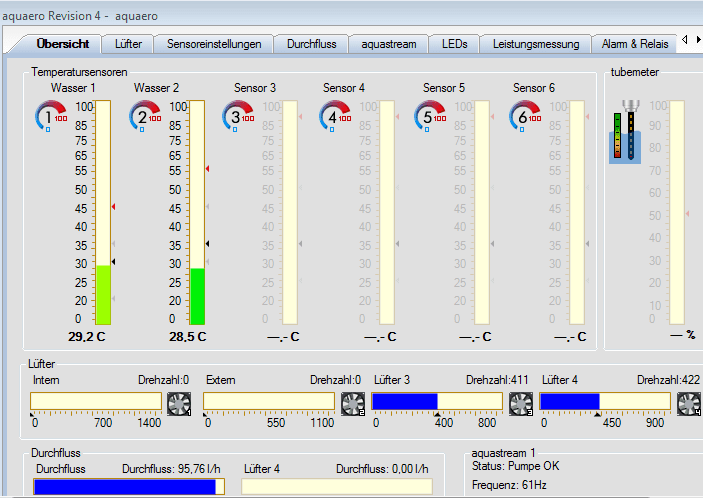
Task: Click the Status: Pumpe OK text
Action: (x=516, y=466)
